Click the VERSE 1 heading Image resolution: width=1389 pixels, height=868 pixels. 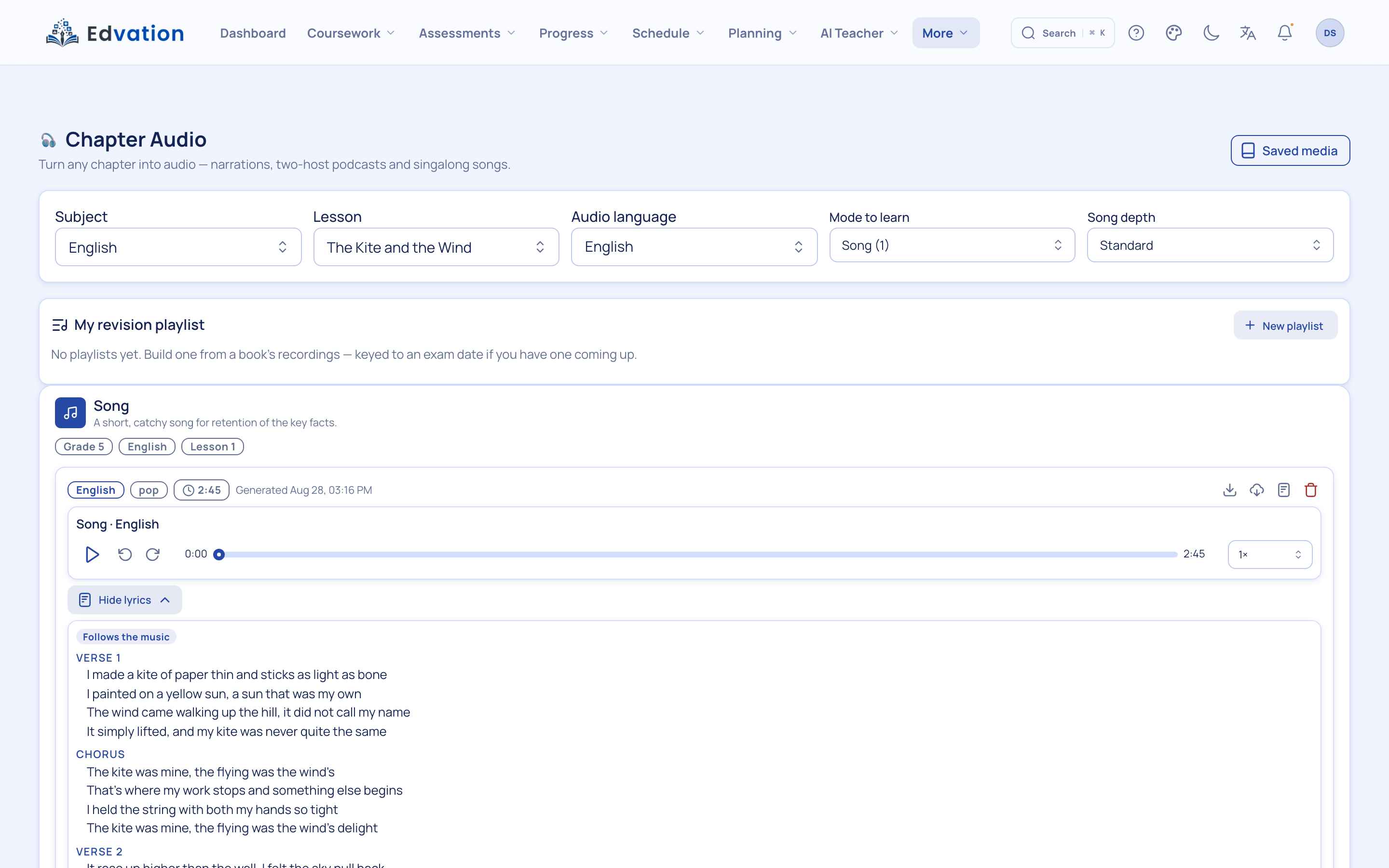coord(98,658)
